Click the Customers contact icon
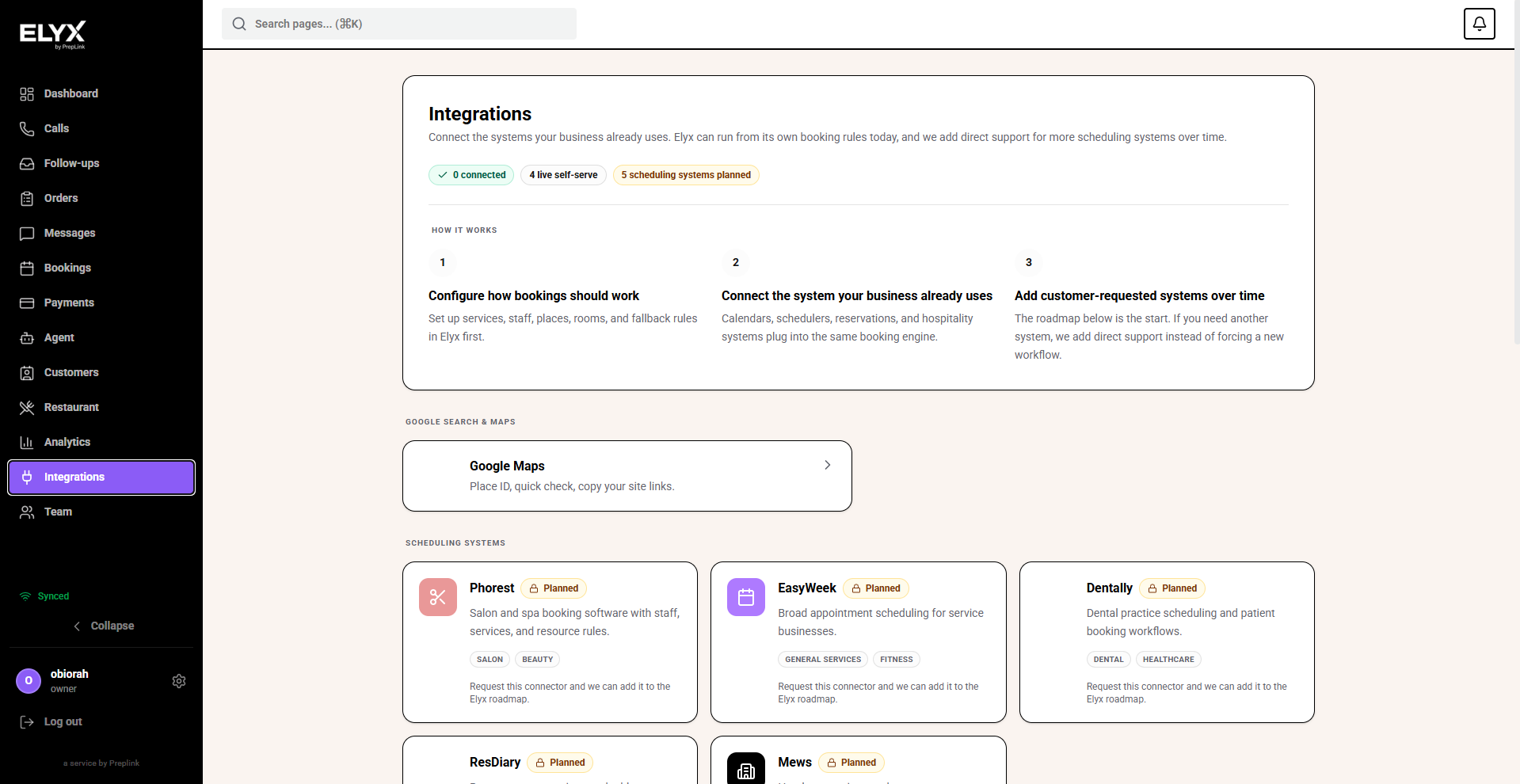 [27, 373]
